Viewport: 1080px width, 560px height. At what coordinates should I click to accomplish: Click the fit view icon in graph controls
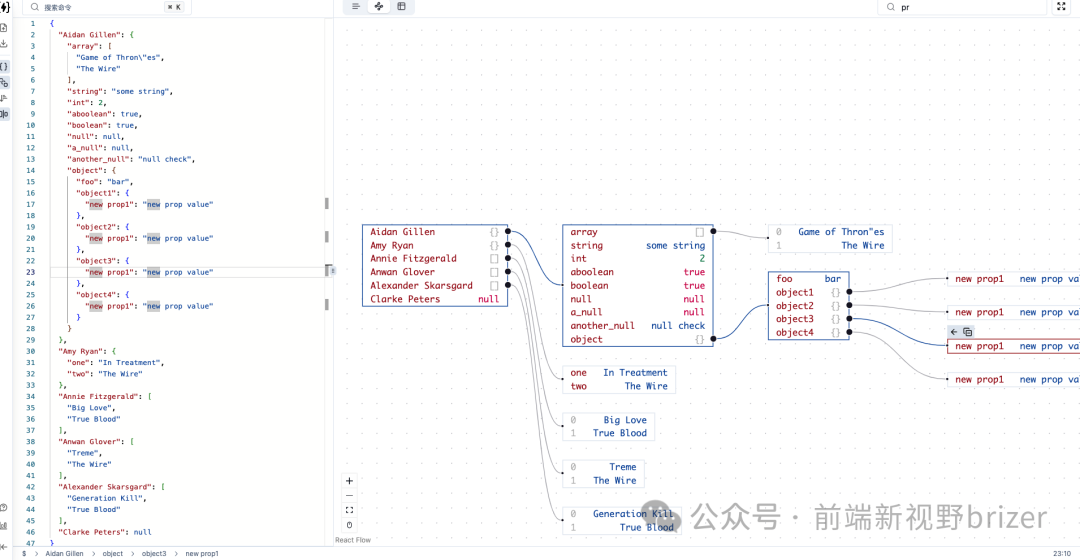coord(349,510)
